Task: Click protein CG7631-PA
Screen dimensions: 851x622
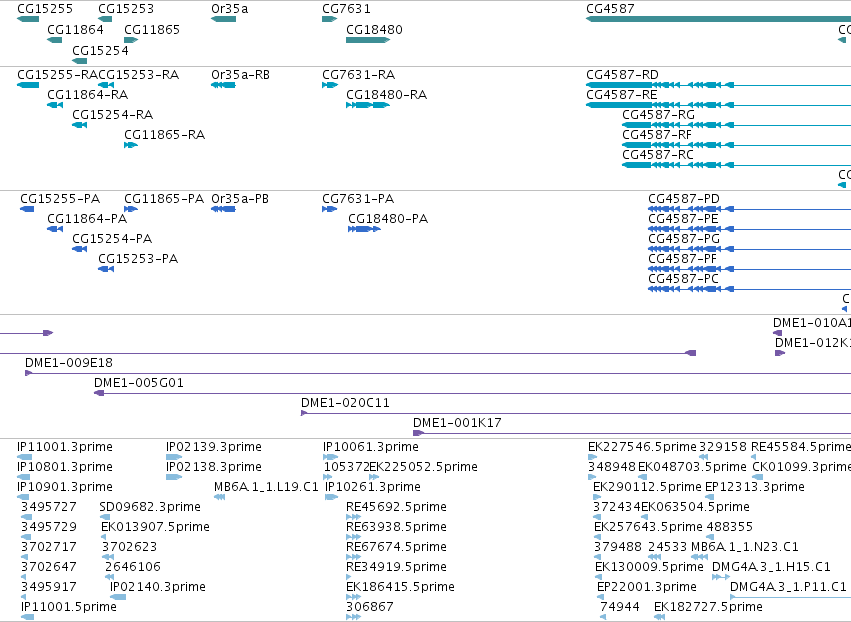Action: [329, 209]
